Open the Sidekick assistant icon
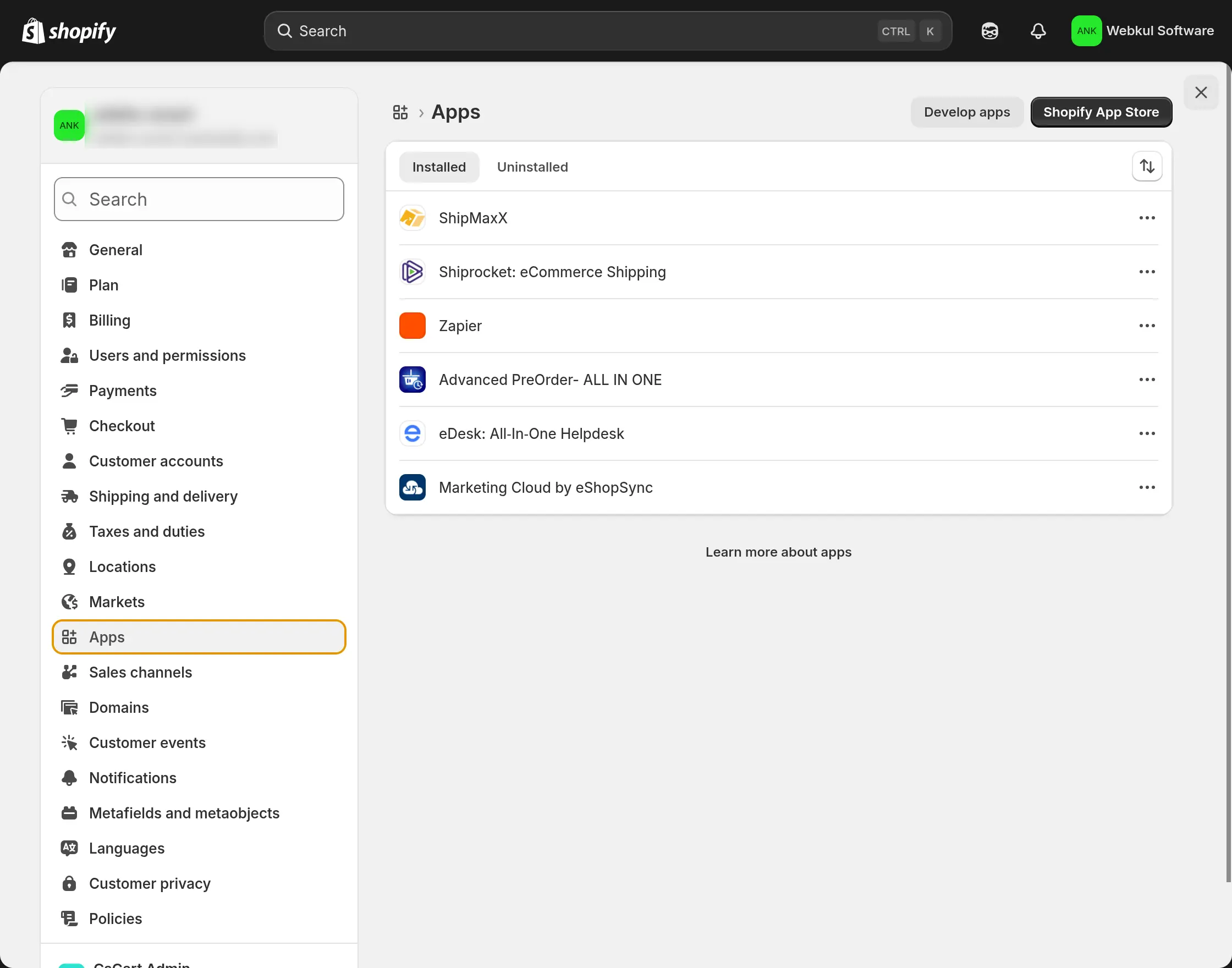Image resolution: width=1232 pixels, height=968 pixels. (x=989, y=31)
